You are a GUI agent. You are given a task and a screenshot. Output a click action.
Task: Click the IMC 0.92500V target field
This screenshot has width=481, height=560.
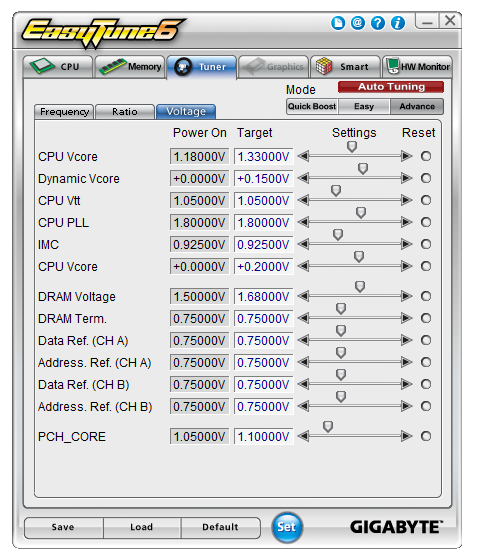point(264,245)
